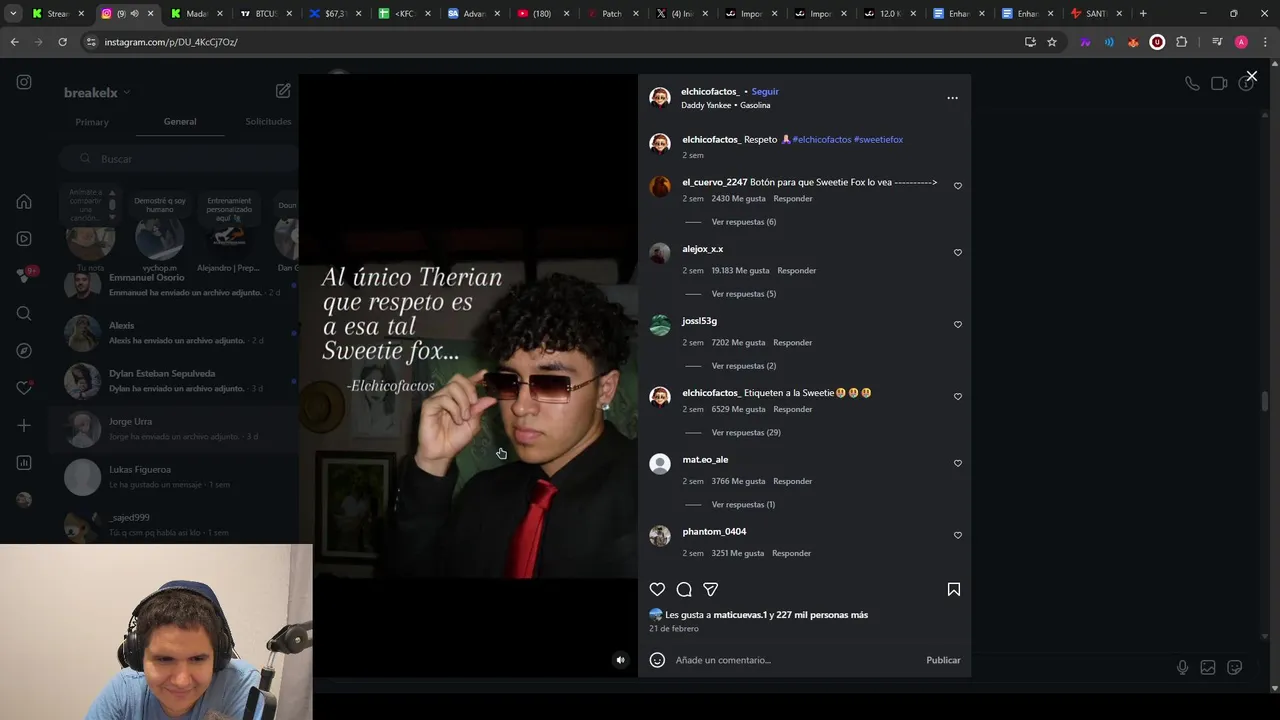Switch to the BTCUSD browser tab
1280x720 pixels.
[x=266, y=14]
